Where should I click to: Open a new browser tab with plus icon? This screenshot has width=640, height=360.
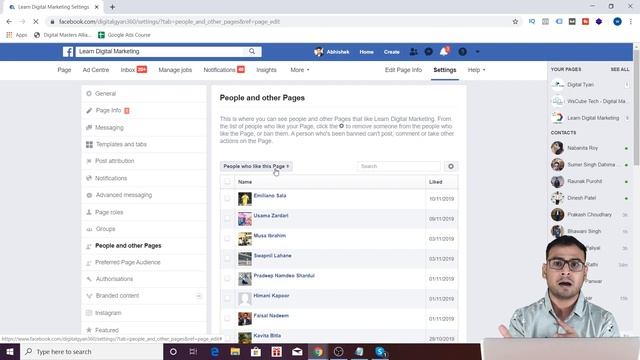click(112, 7)
